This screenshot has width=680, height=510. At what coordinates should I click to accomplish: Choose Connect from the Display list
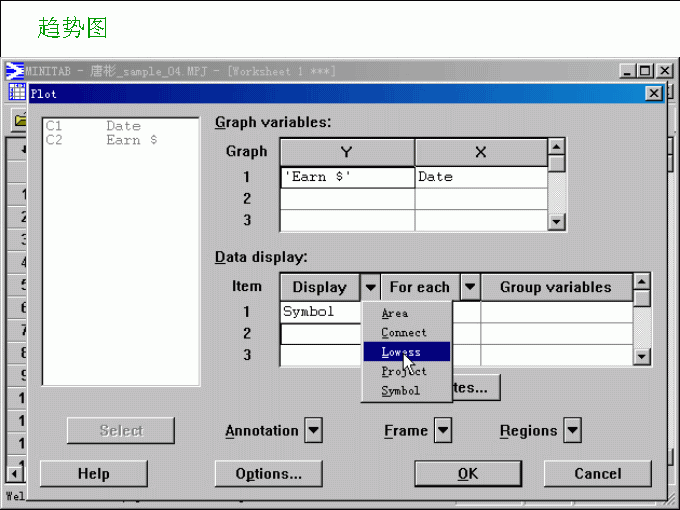(x=403, y=332)
